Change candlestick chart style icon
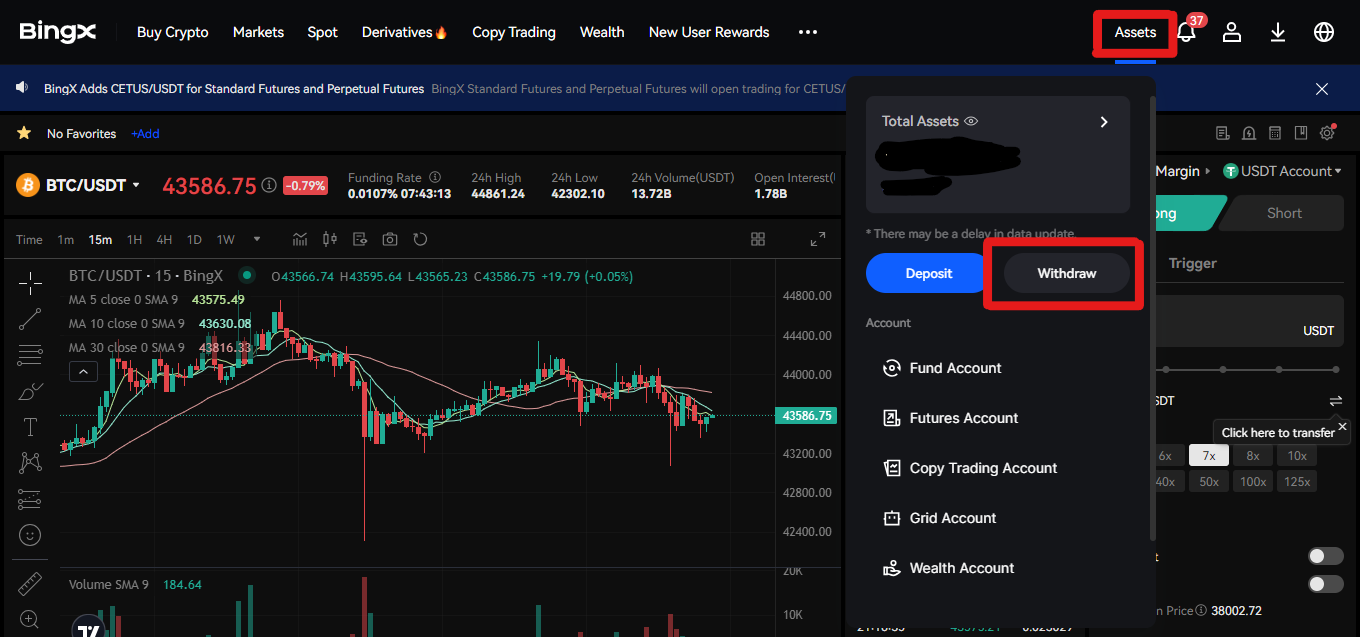 330,239
